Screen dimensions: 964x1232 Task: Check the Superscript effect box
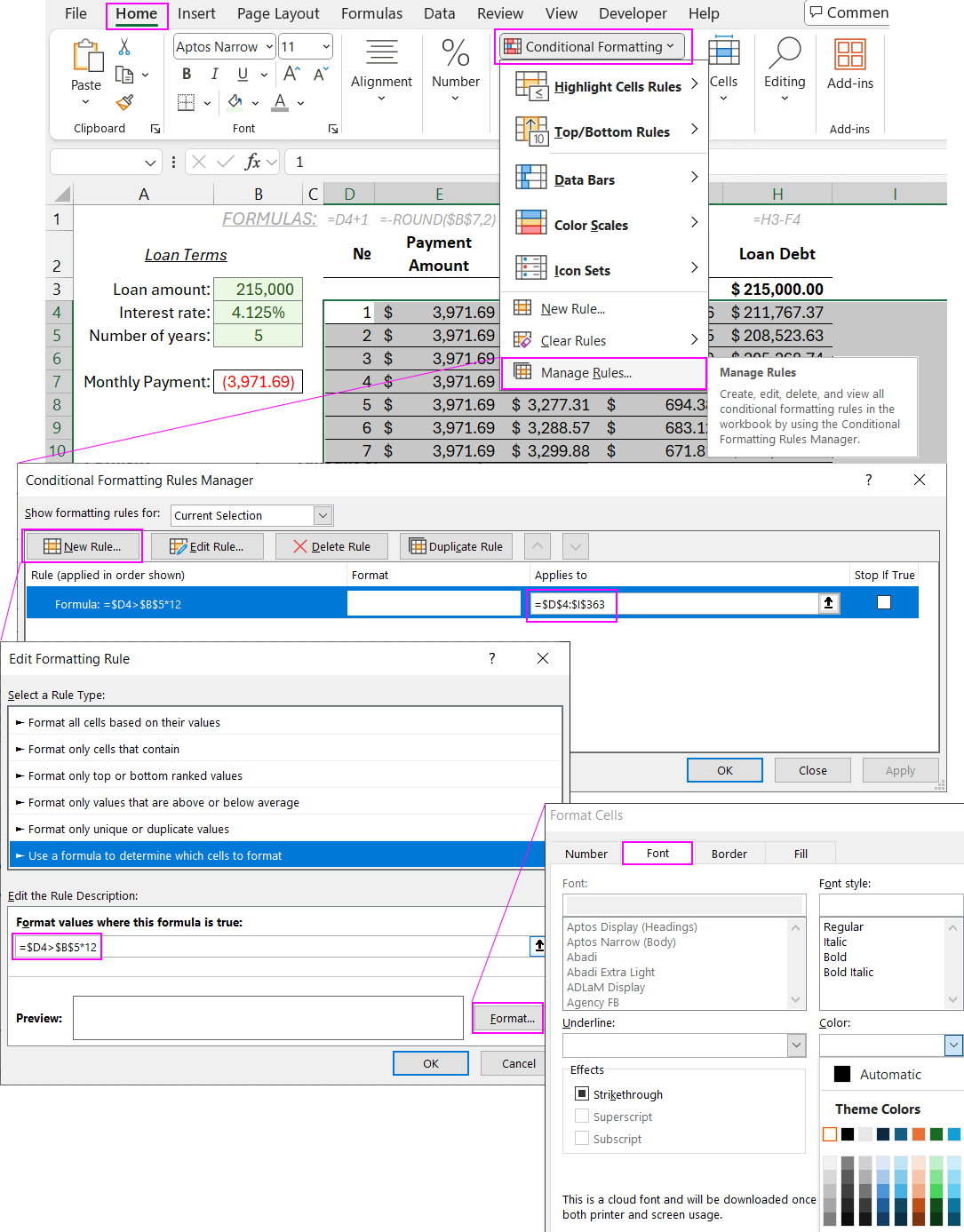point(582,1117)
